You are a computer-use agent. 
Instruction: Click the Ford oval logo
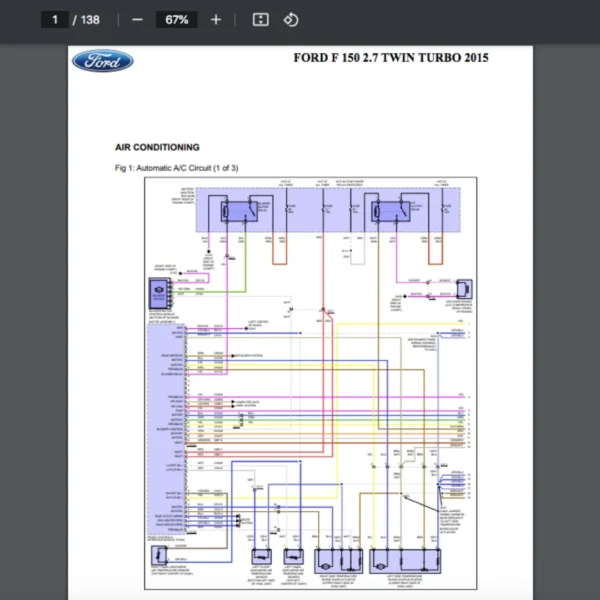pyautogui.click(x=102, y=62)
